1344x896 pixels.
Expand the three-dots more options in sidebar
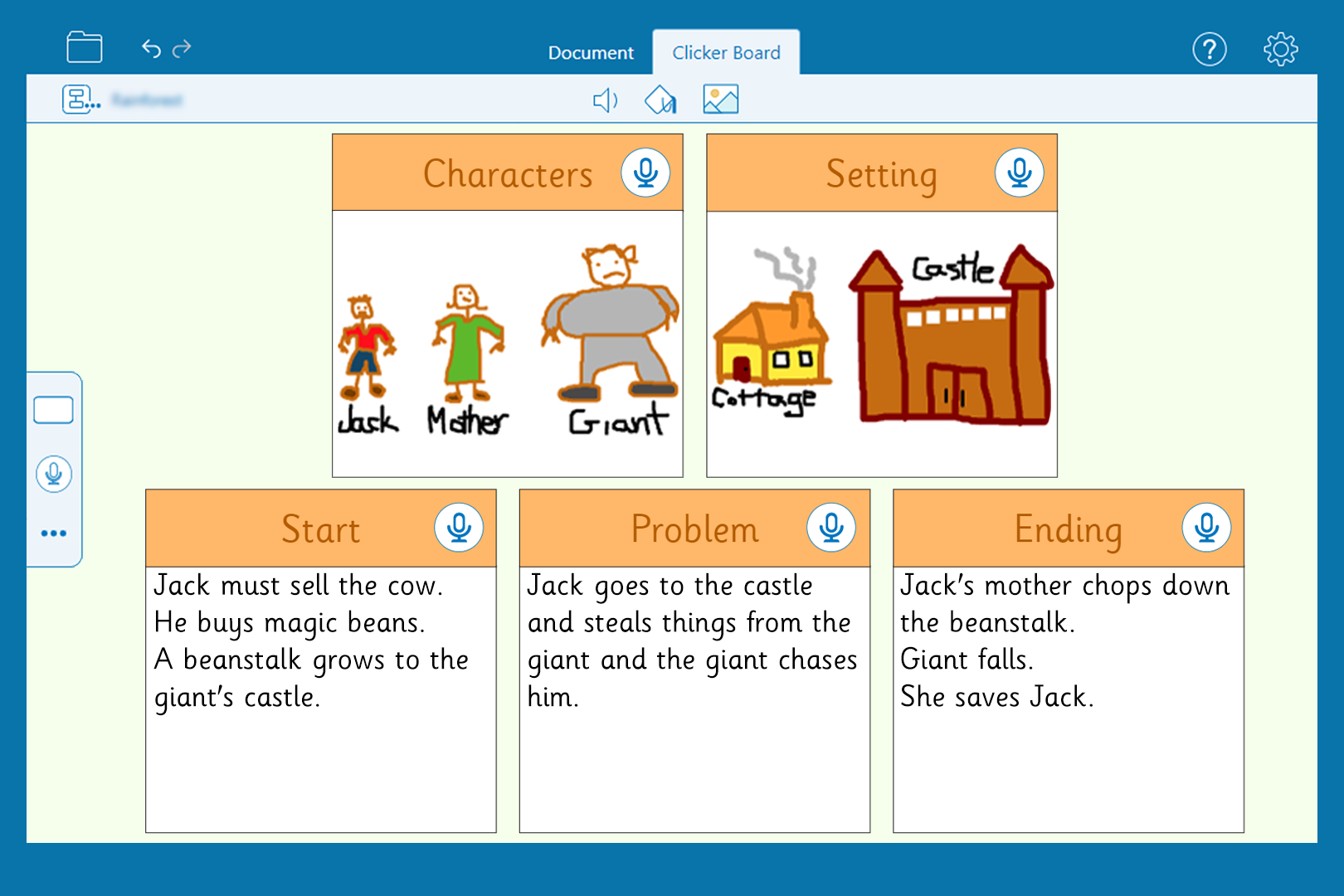pyautogui.click(x=54, y=533)
